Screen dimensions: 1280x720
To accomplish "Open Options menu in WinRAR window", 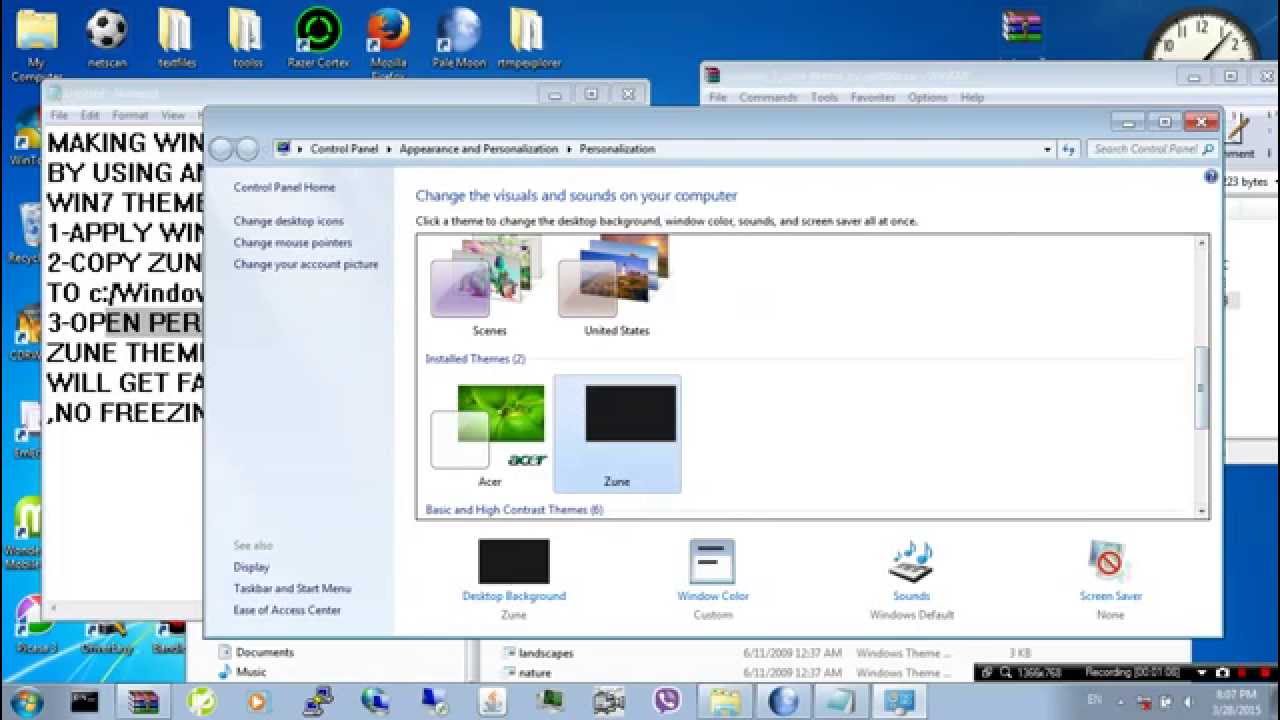I will (x=927, y=97).
